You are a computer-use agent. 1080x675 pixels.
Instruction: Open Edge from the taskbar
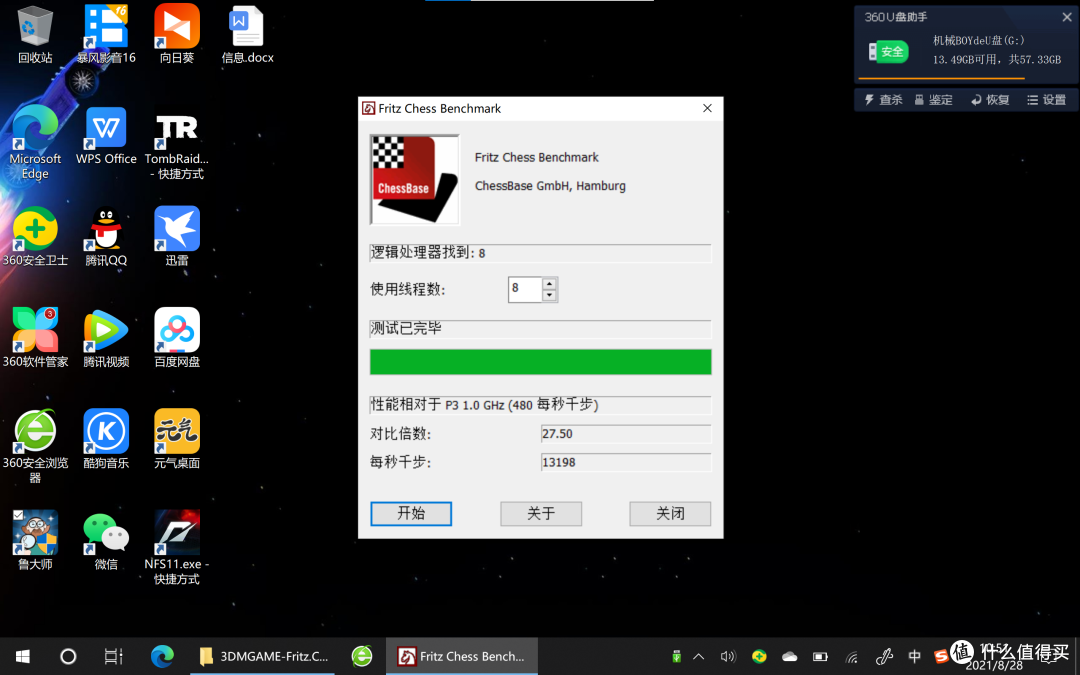tap(163, 656)
